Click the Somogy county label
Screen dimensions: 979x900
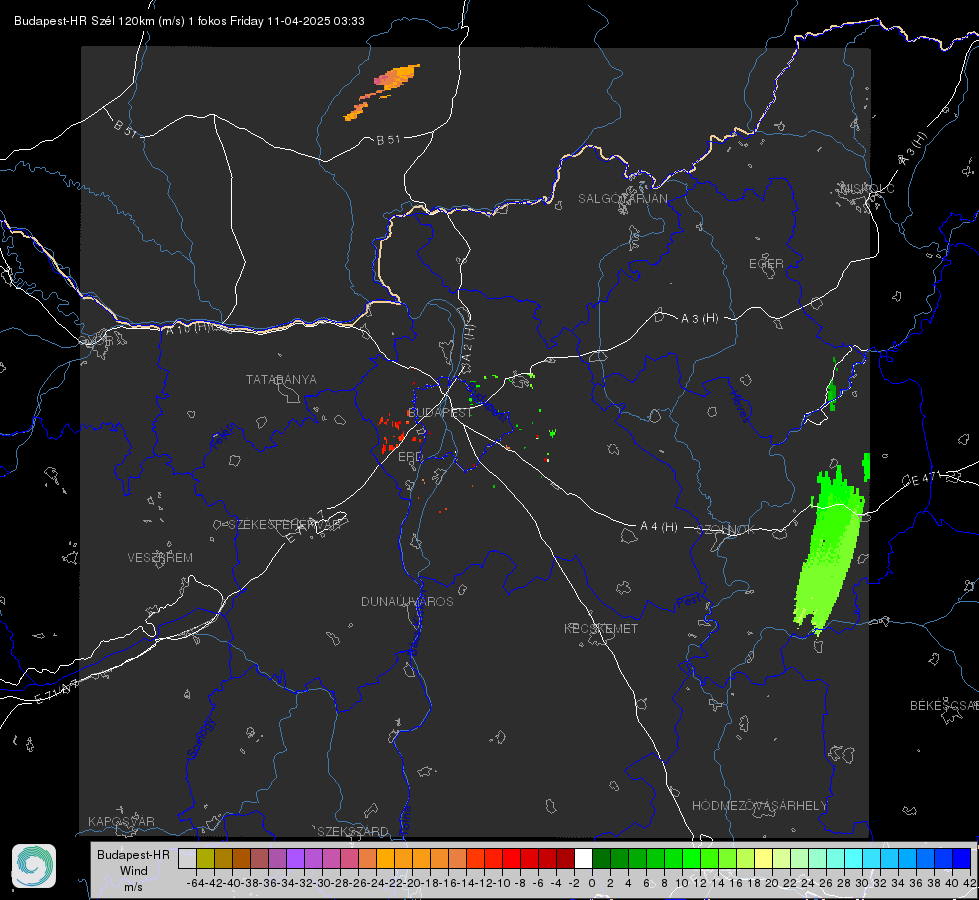pyautogui.click(x=200, y=739)
